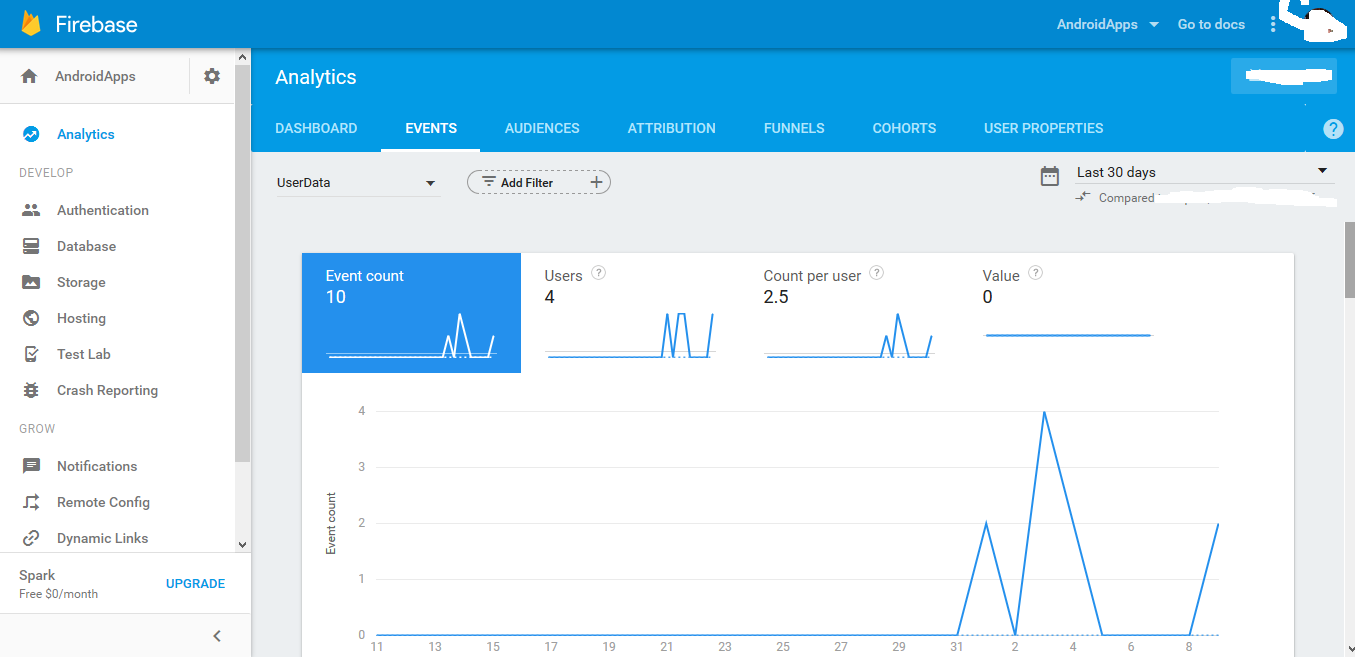The width and height of the screenshot is (1355, 657).
Task: Click the home icon beside AndroidApps
Action: click(x=29, y=76)
